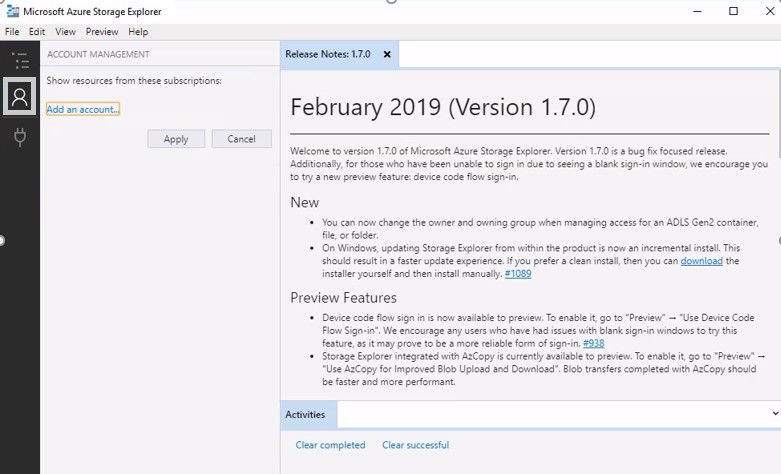781x474 pixels.
Task: Close the Release Notes 1.7.0 tab
Action: point(387,54)
